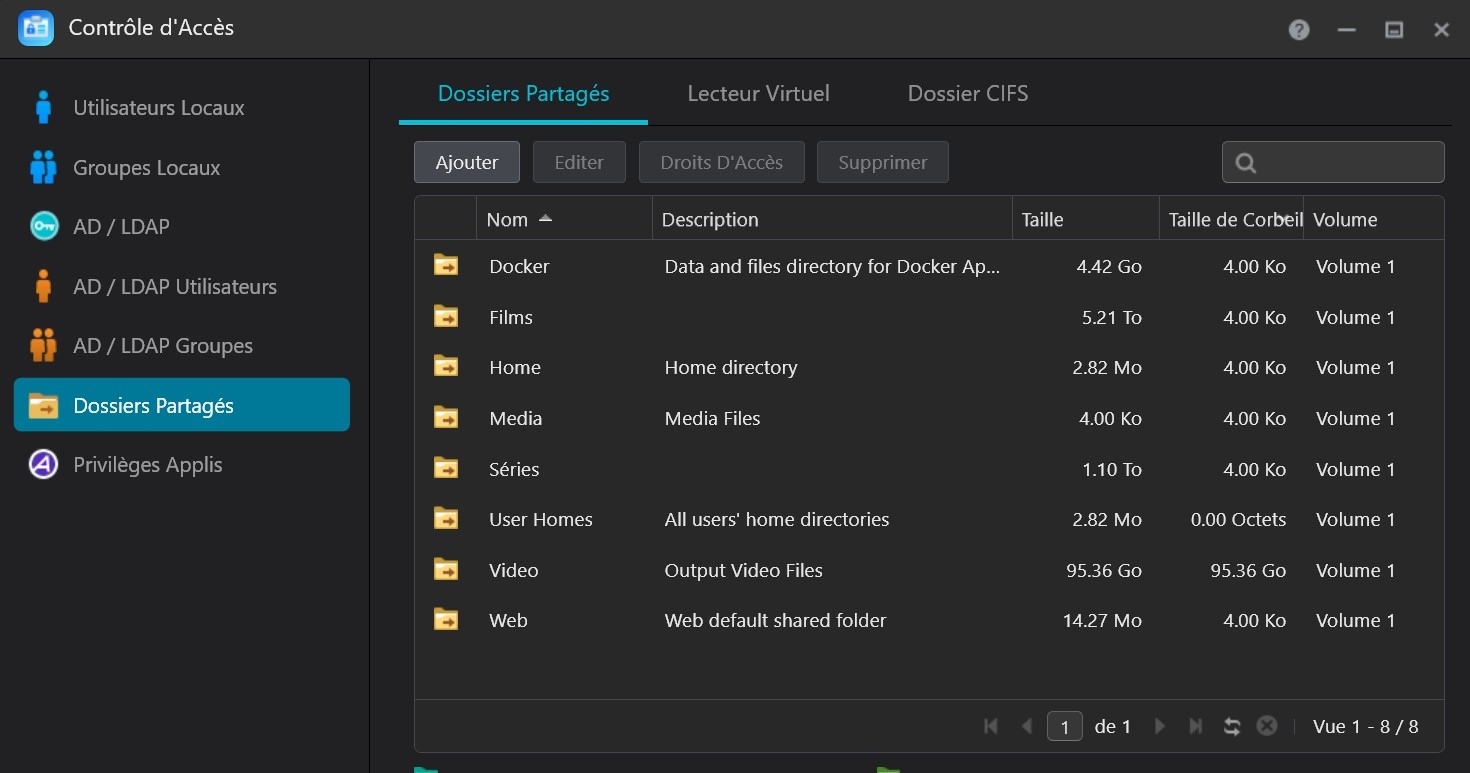Click the Ajouter button

pyautogui.click(x=467, y=163)
